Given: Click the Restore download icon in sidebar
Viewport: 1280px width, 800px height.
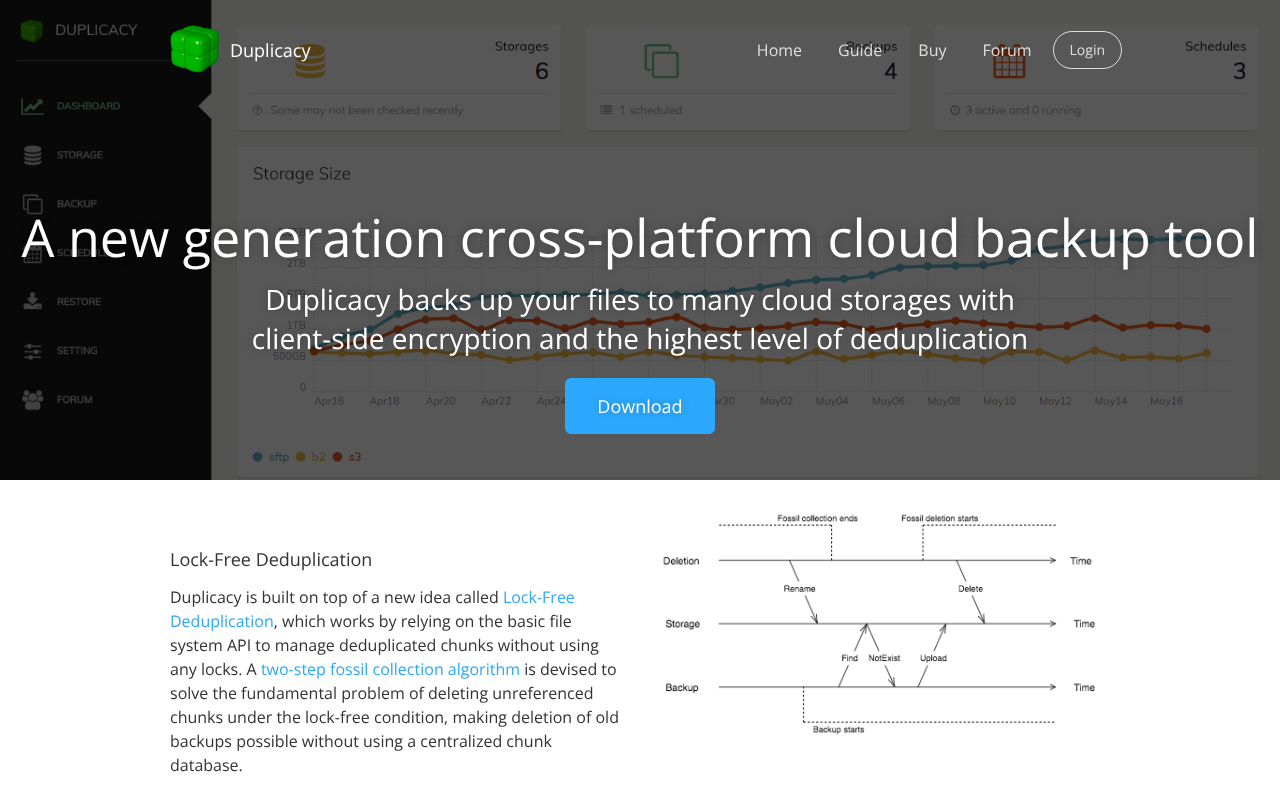Looking at the screenshot, I should click(x=33, y=301).
